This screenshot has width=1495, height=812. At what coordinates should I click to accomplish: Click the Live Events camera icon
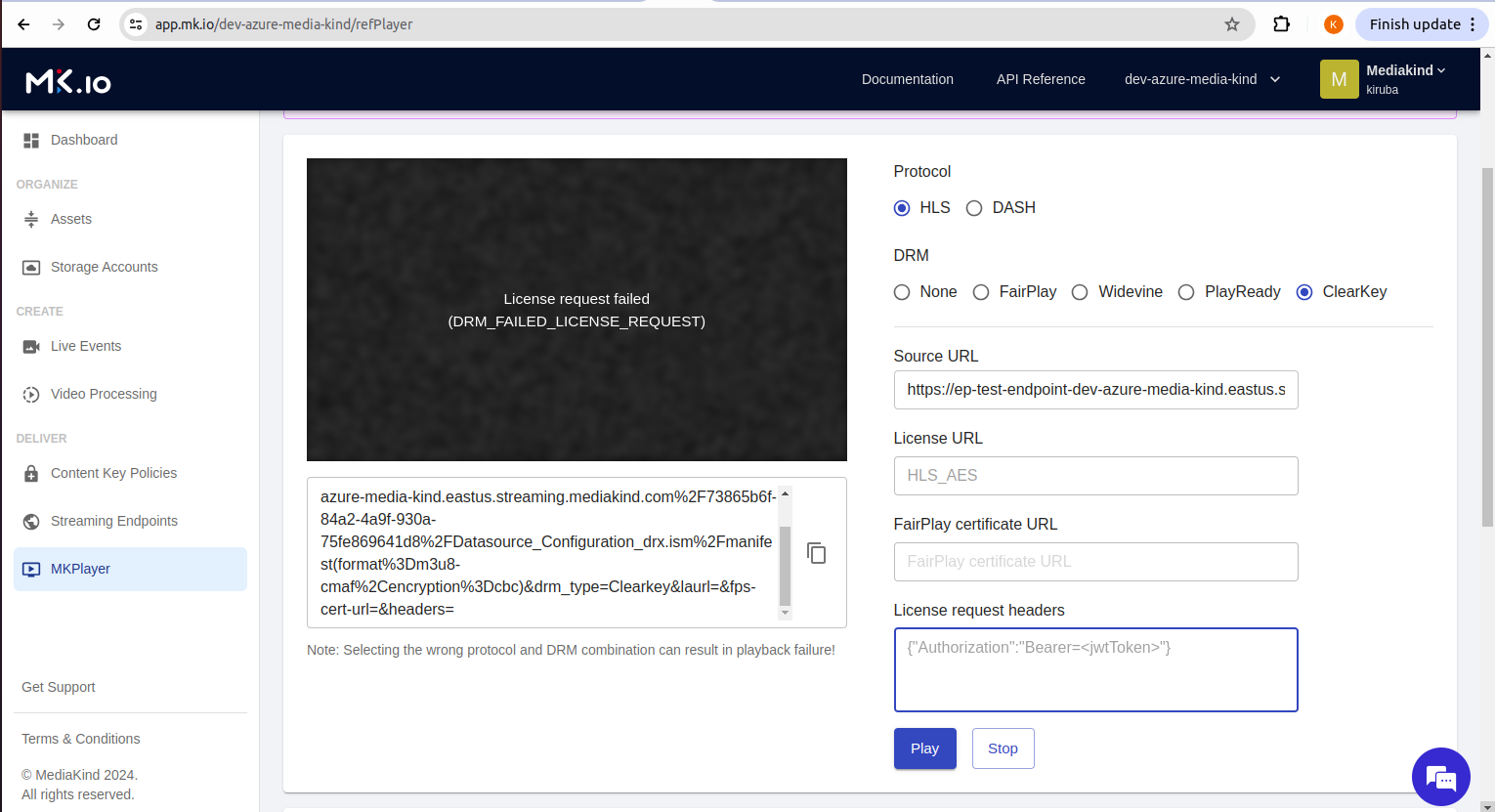click(31, 347)
